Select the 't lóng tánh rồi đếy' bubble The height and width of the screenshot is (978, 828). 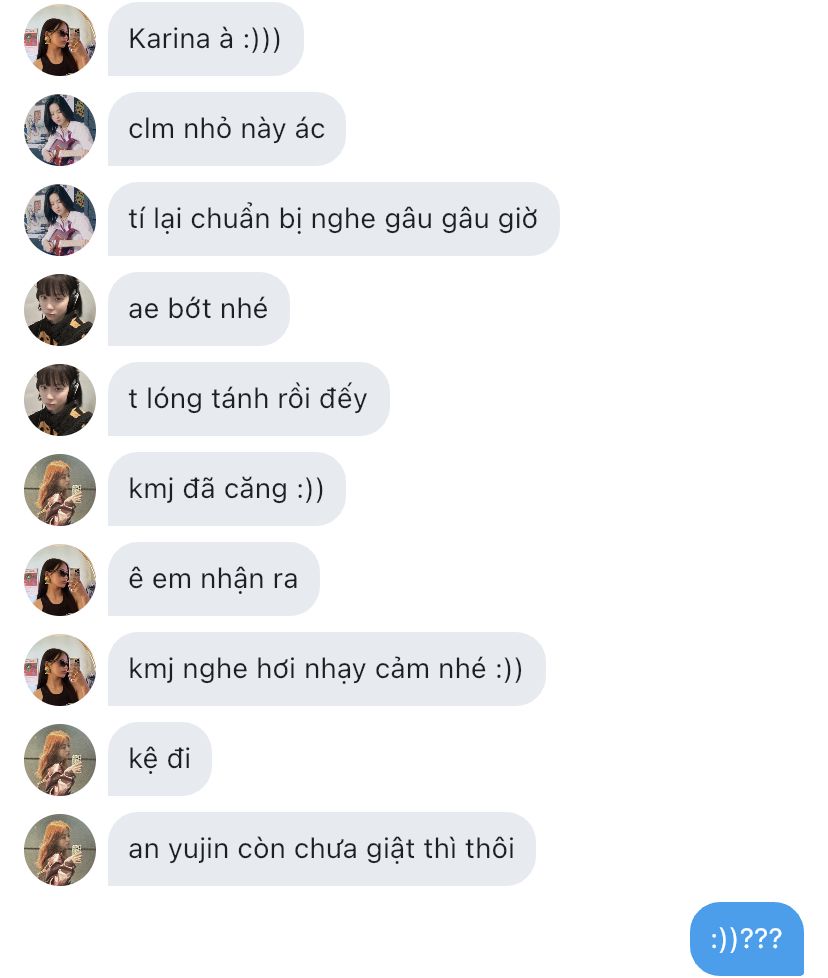(x=249, y=399)
